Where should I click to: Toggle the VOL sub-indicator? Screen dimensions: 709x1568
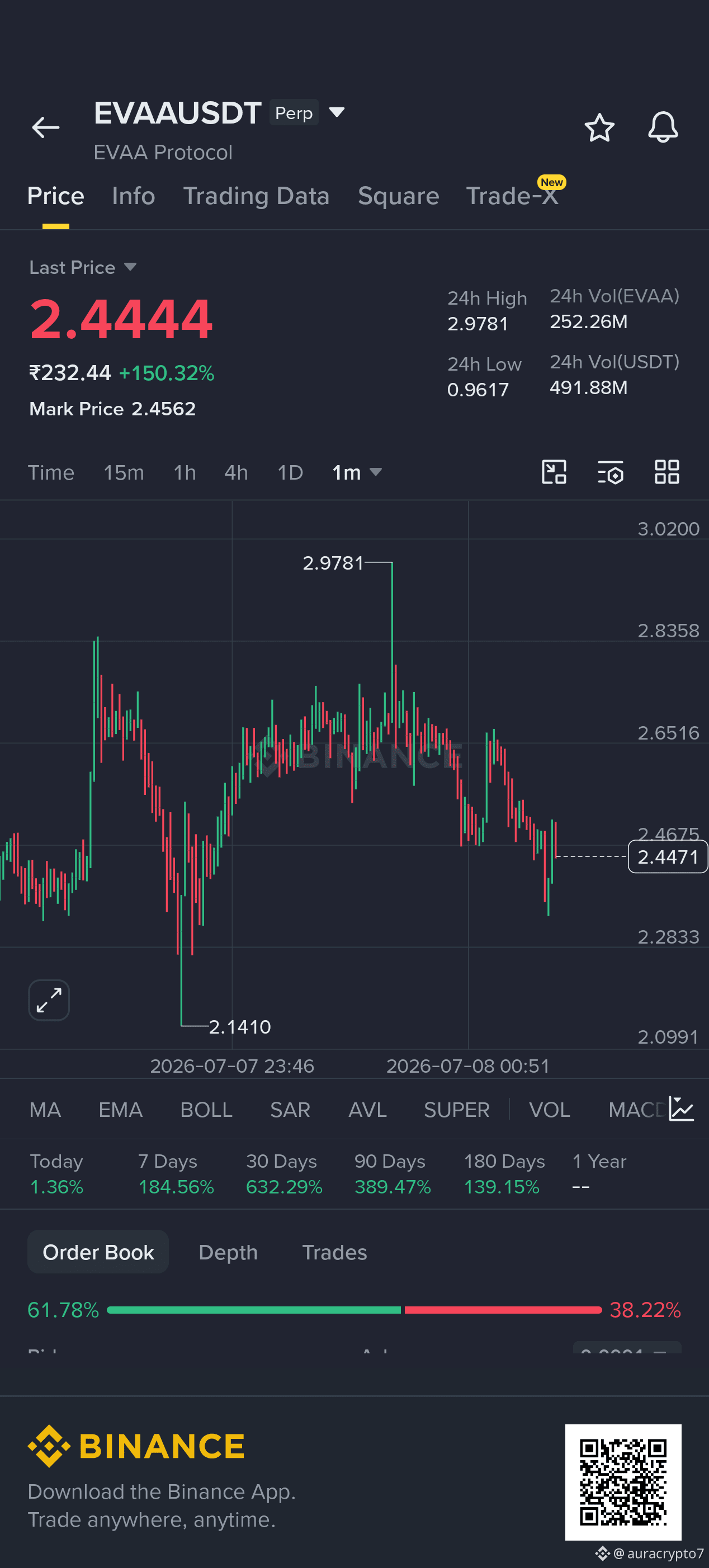(550, 1110)
